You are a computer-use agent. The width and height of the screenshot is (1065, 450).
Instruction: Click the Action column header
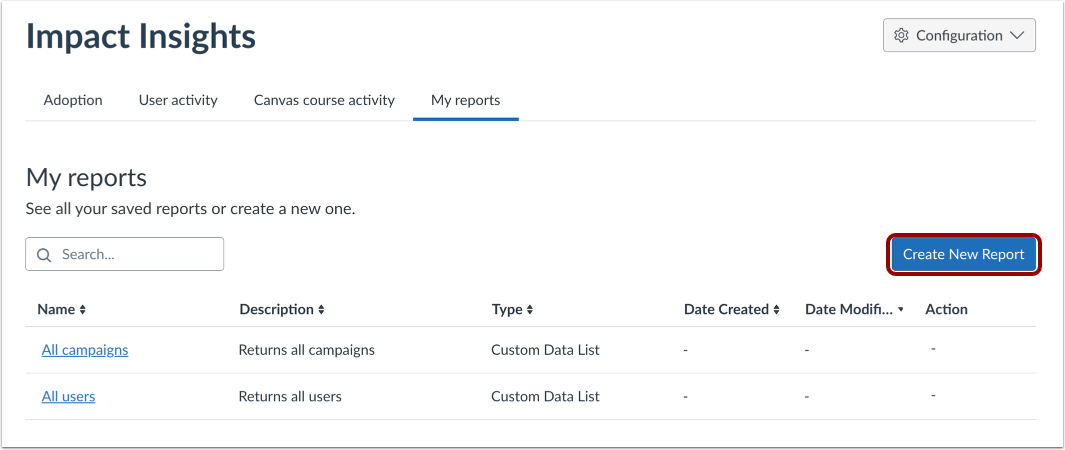click(946, 310)
